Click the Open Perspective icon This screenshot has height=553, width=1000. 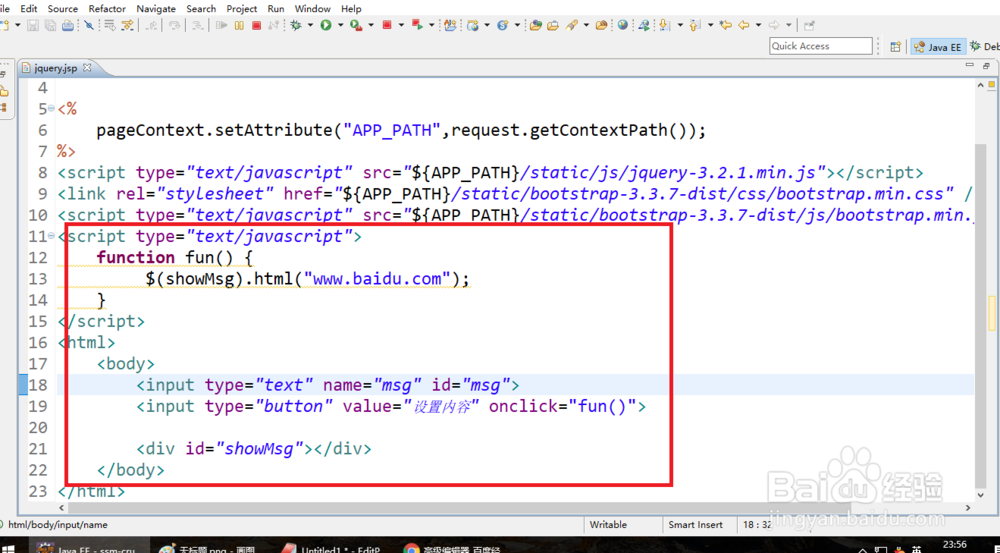895,47
